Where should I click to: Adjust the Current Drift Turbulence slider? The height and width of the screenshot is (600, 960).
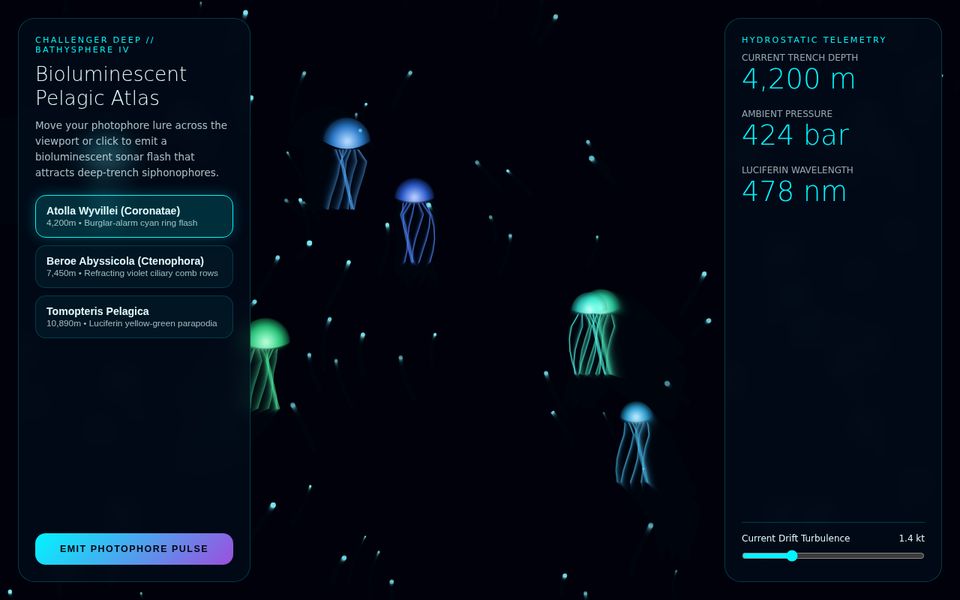point(833,556)
